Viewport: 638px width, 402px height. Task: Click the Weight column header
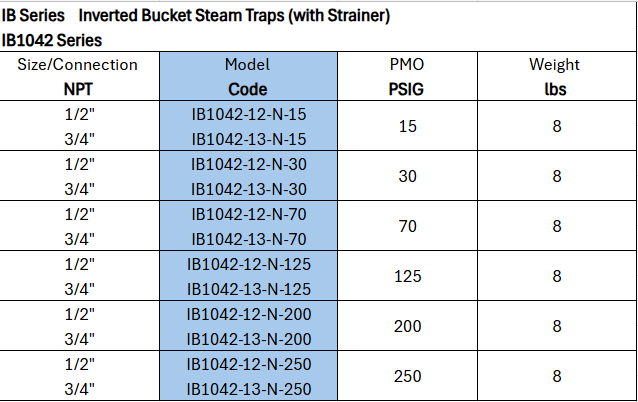click(555, 65)
